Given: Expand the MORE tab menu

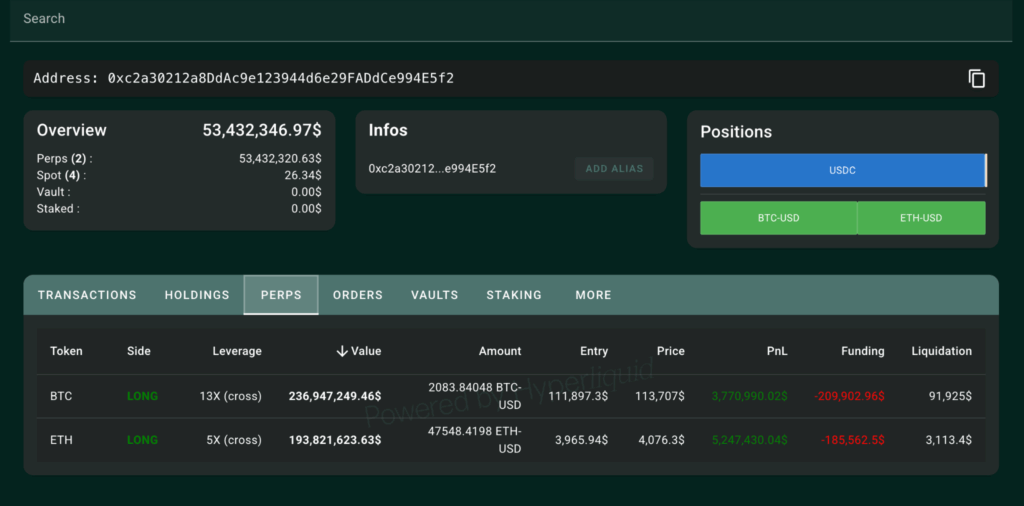Looking at the screenshot, I should (593, 295).
